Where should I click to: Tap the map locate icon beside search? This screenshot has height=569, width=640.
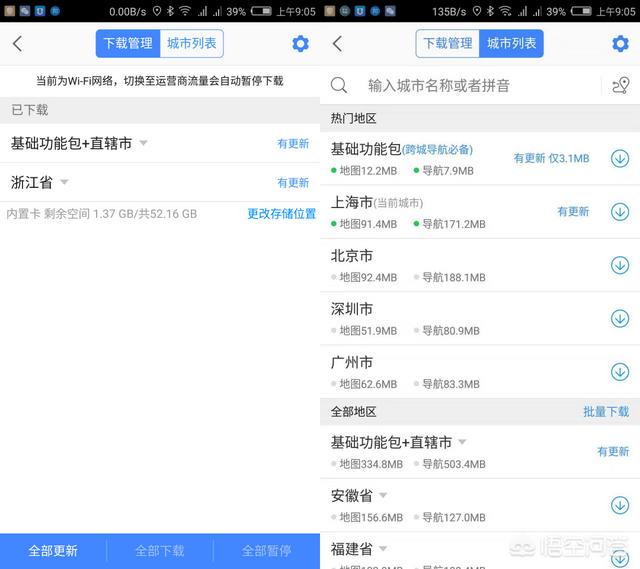tap(620, 86)
